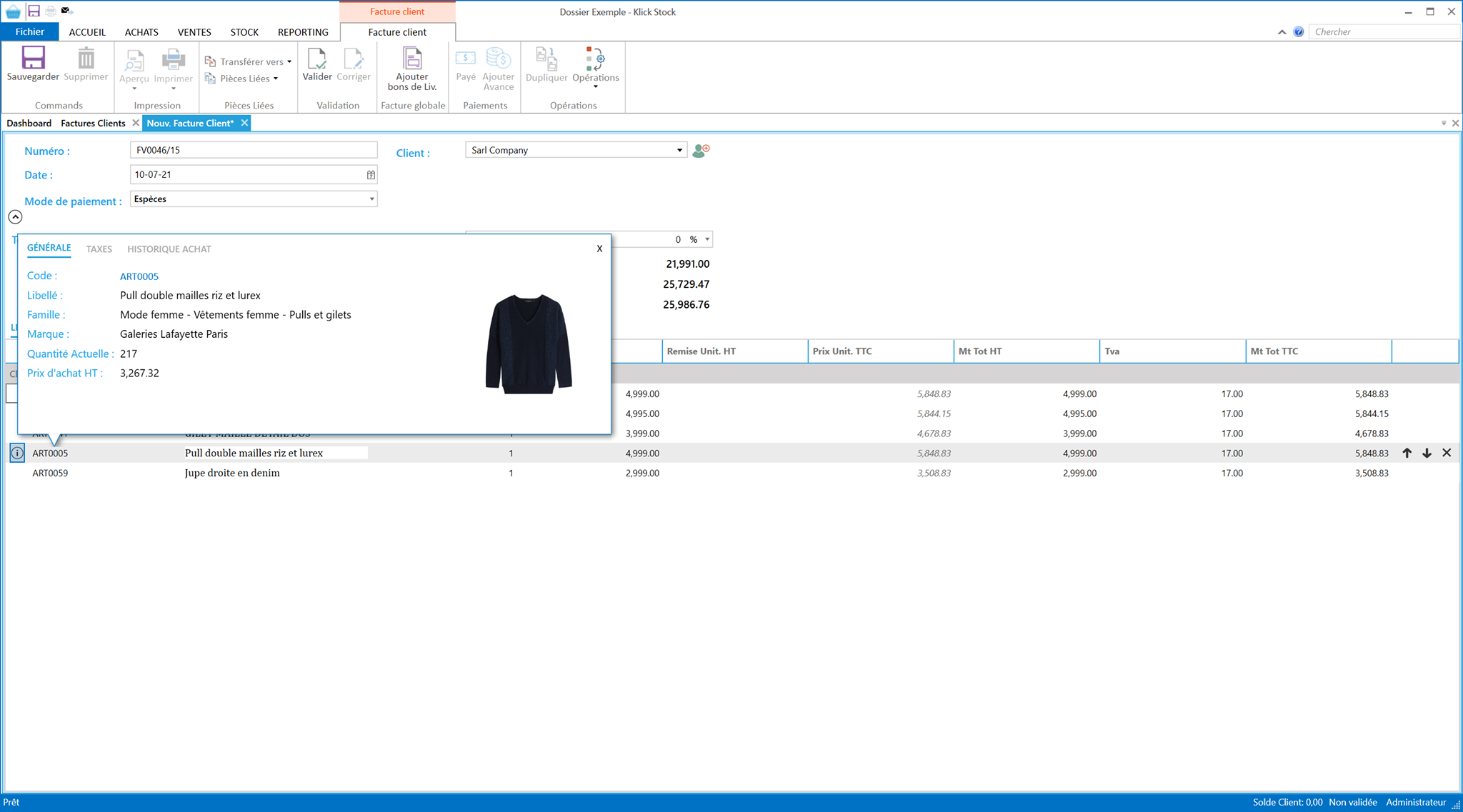Click the info icon on ART0005 row

(17, 453)
